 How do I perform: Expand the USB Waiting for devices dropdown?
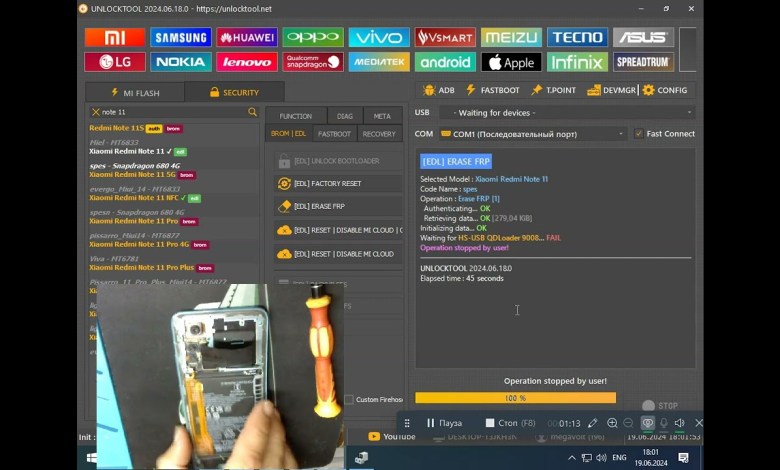pos(567,113)
